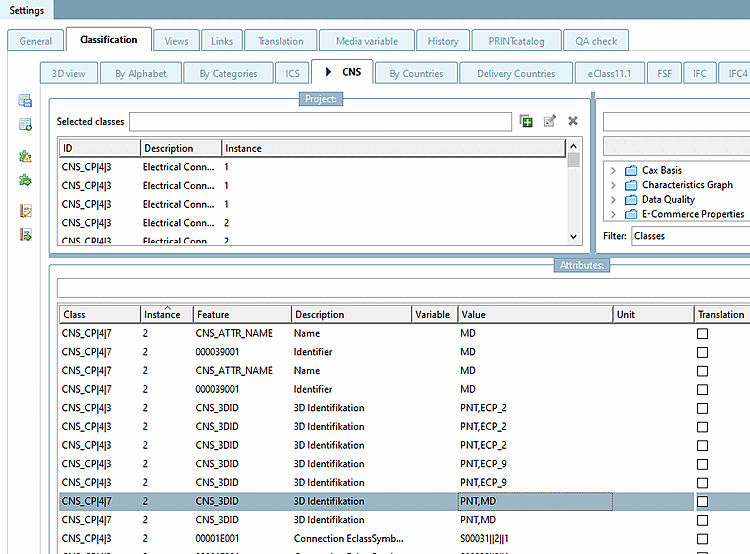Expand the Data Quality folder
This screenshot has height=554, width=750.
612,200
